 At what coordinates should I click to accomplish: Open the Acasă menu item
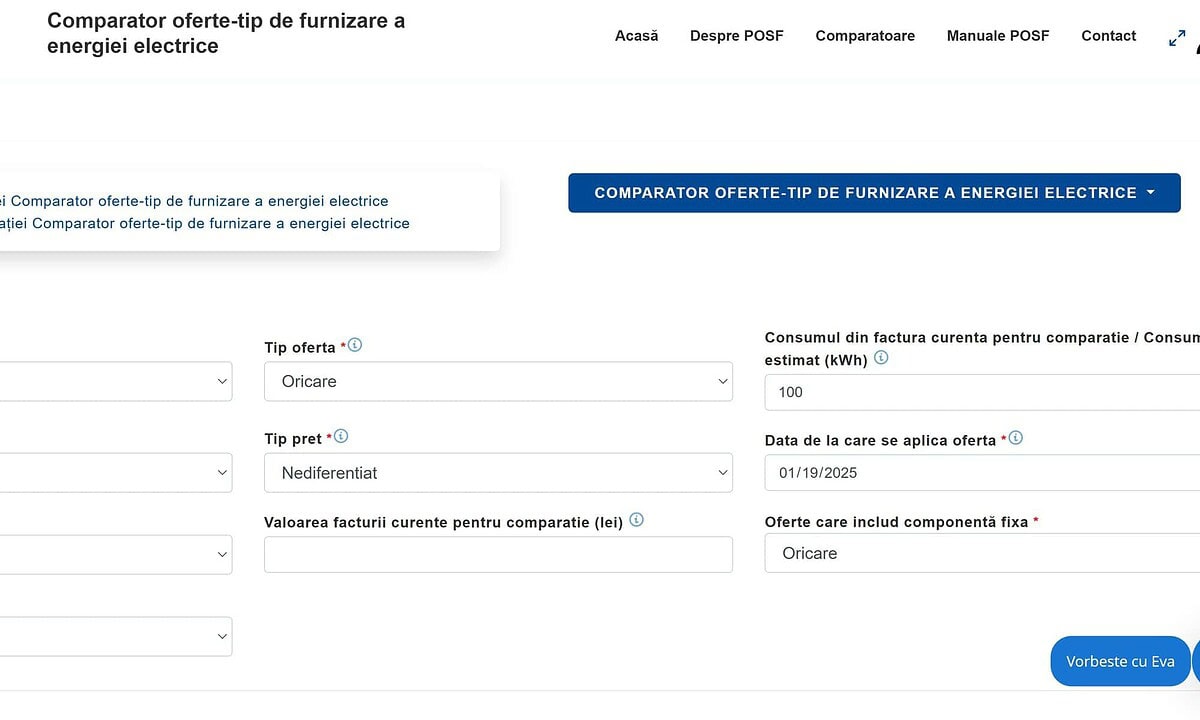click(x=636, y=36)
